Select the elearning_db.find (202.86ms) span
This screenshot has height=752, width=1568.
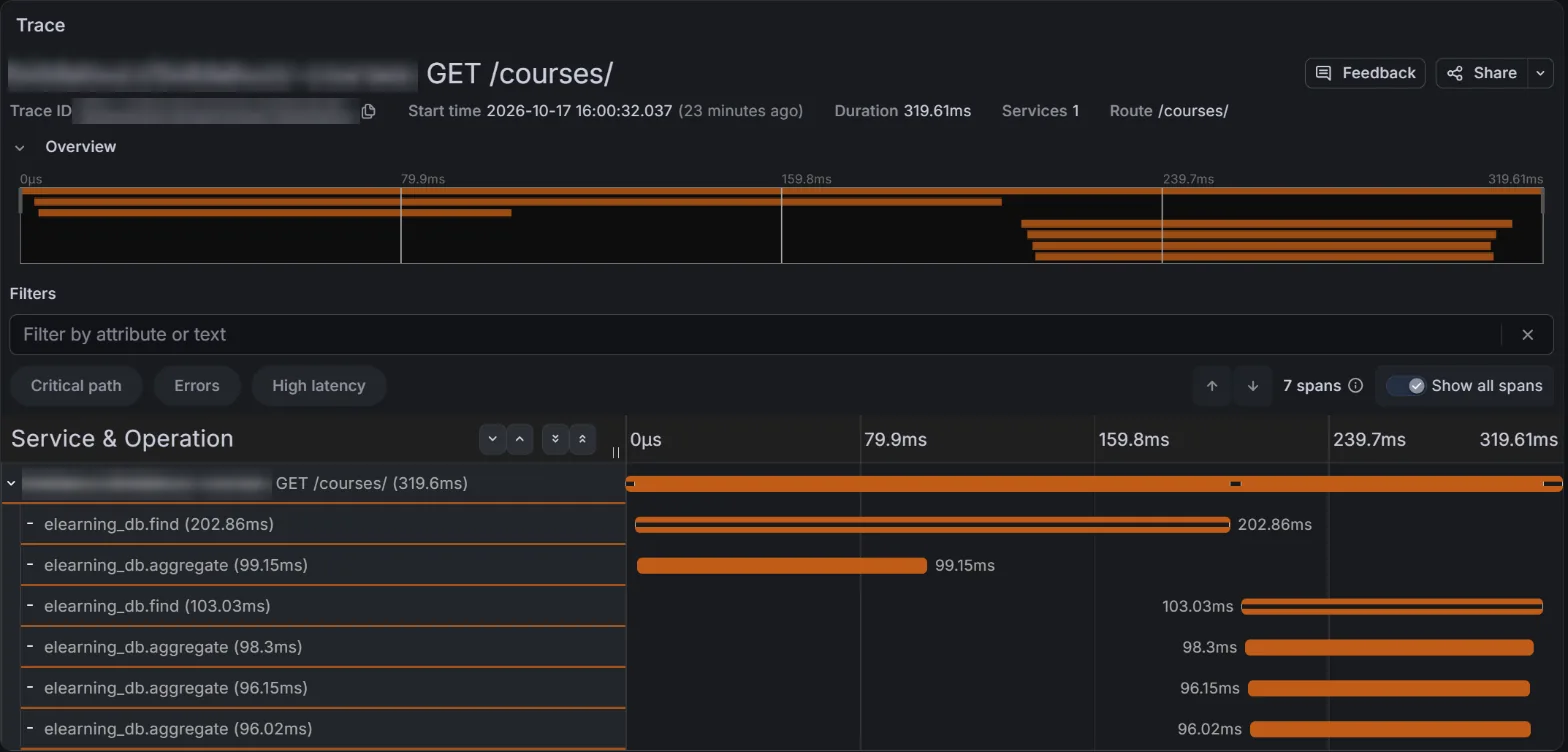(322, 524)
